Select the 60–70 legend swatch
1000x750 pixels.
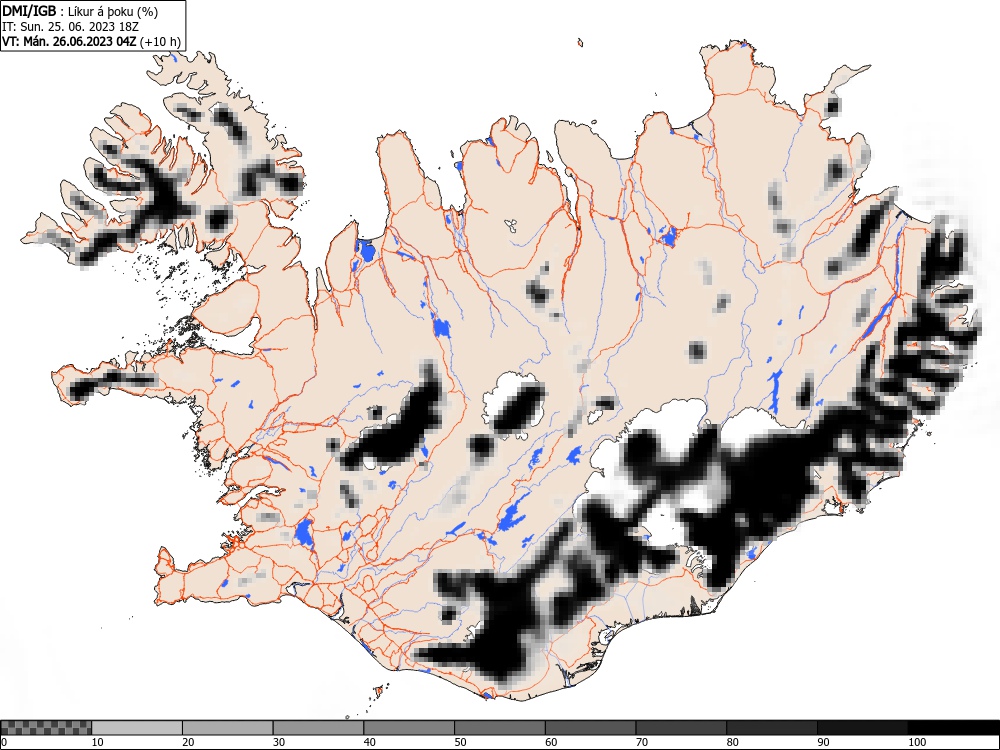click(591, 728)
